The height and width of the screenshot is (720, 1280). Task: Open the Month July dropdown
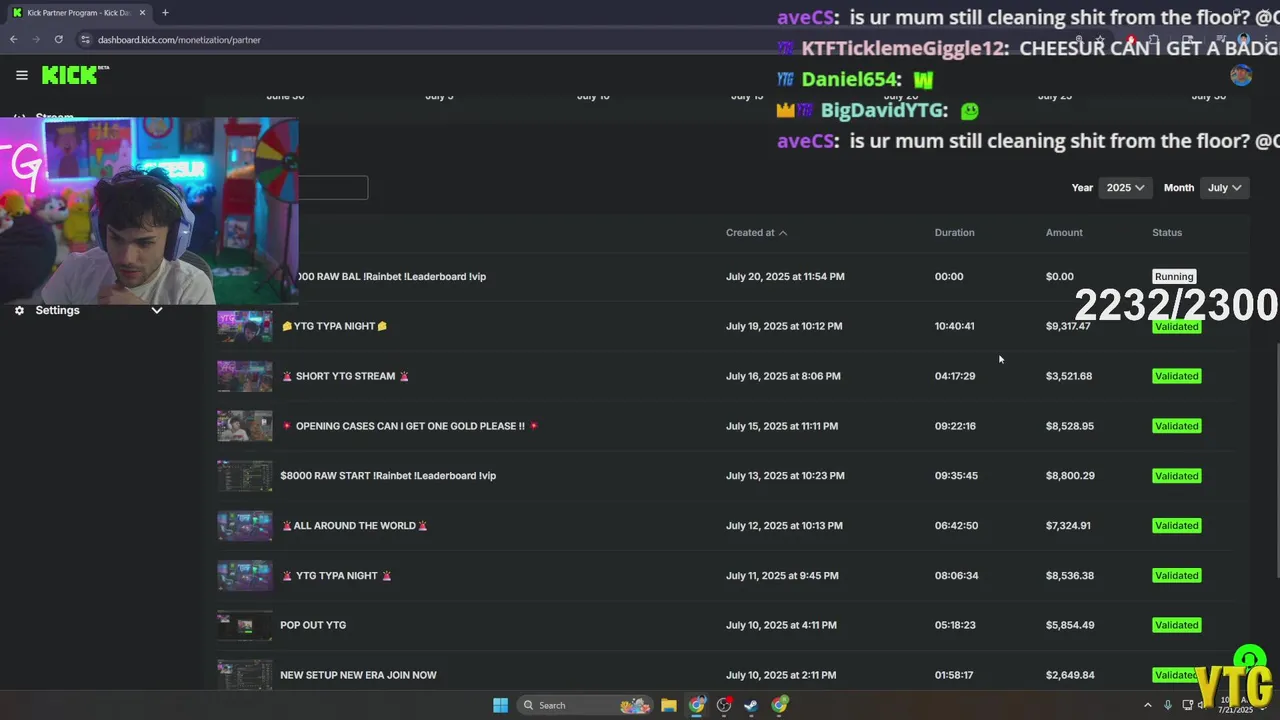pyautogui.click(x=1224, y=188)
